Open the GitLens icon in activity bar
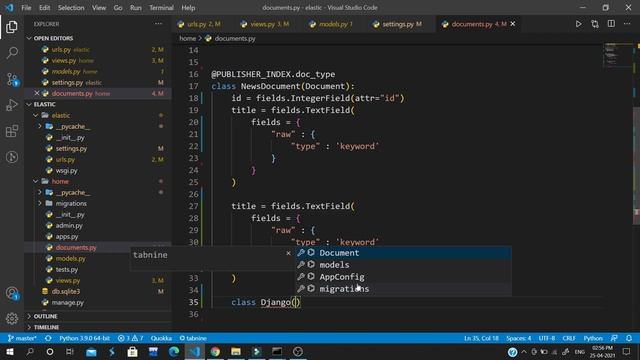This screenshot has height=360, width=640. click(x=12, y=157)
